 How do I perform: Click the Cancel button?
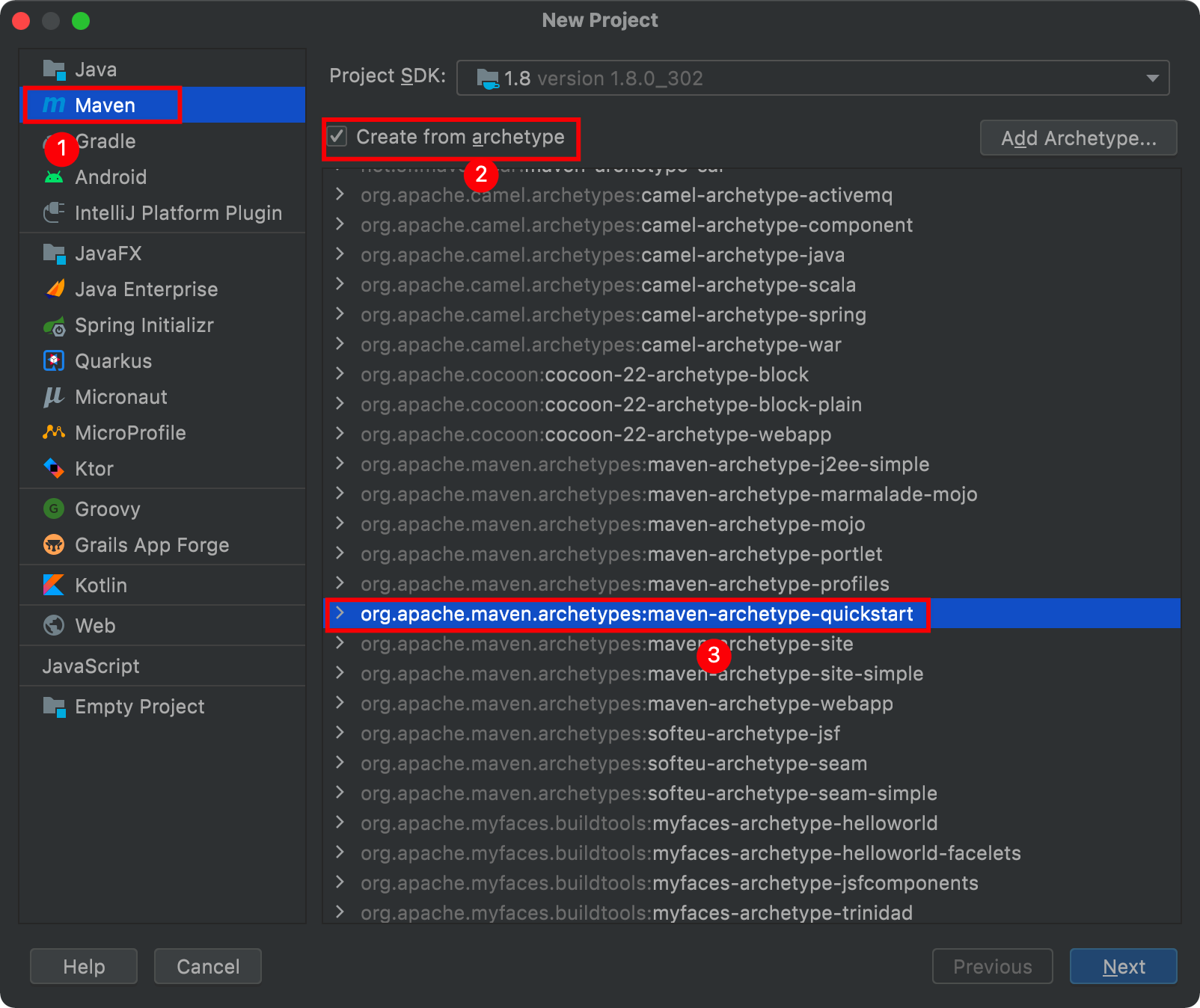click(x=208, y=967)
